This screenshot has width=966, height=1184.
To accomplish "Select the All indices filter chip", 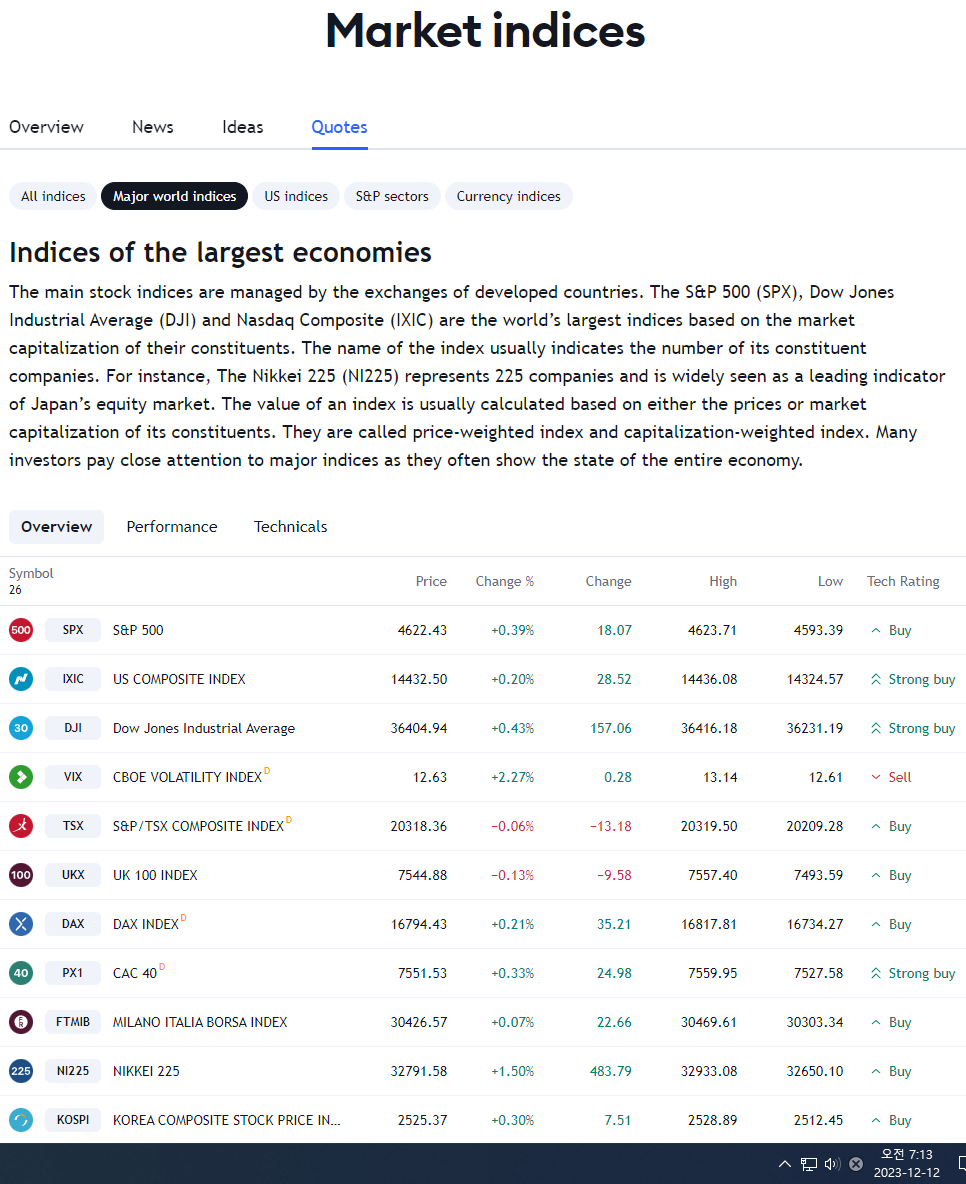I will [x=53, y=196].
